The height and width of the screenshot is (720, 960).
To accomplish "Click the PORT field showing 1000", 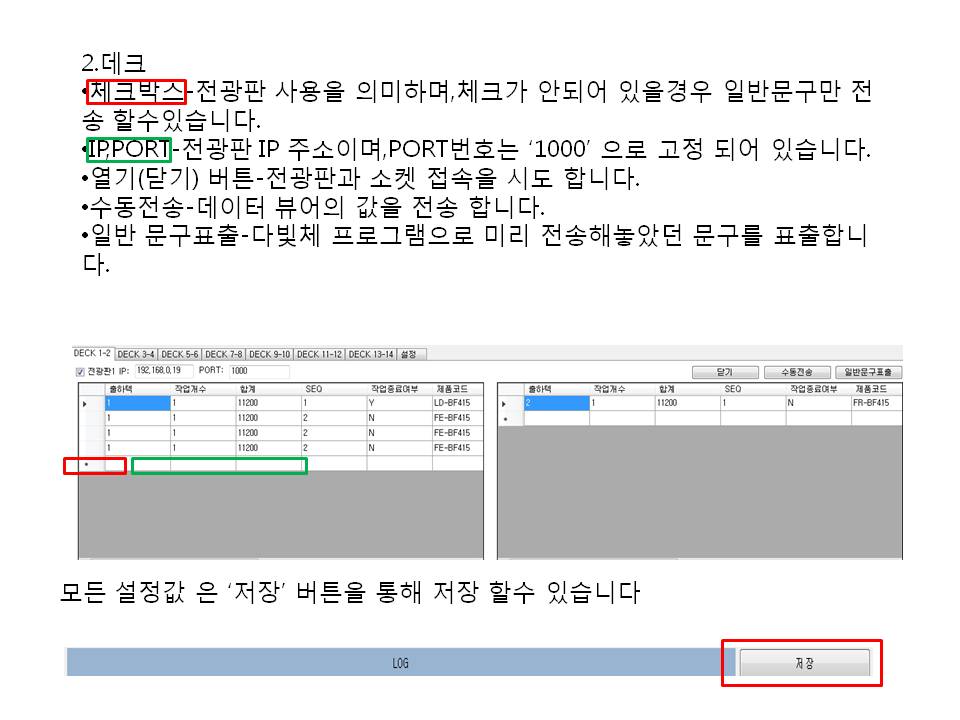I will (x=259, y=370).
